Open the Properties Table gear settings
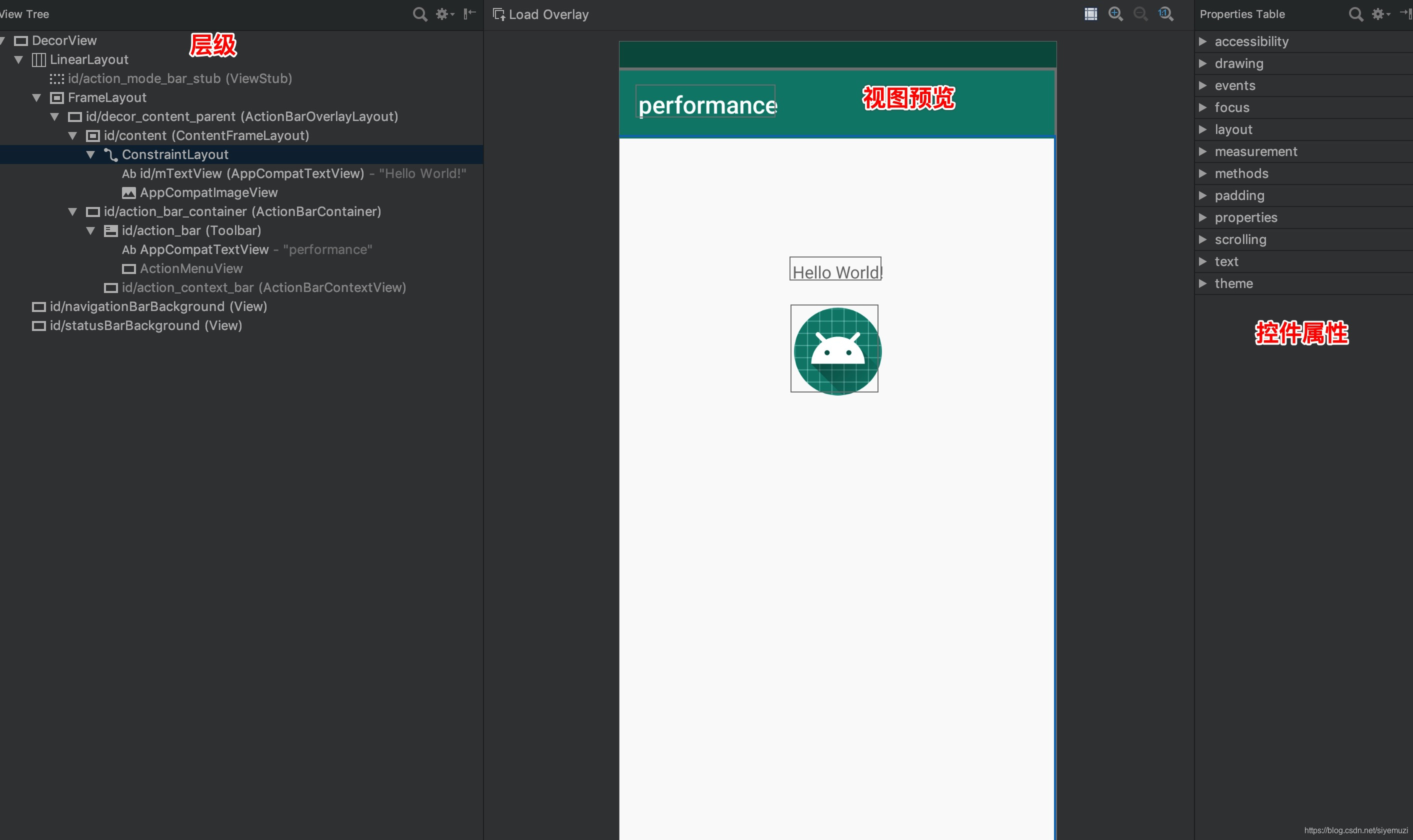 point(1379,14)
